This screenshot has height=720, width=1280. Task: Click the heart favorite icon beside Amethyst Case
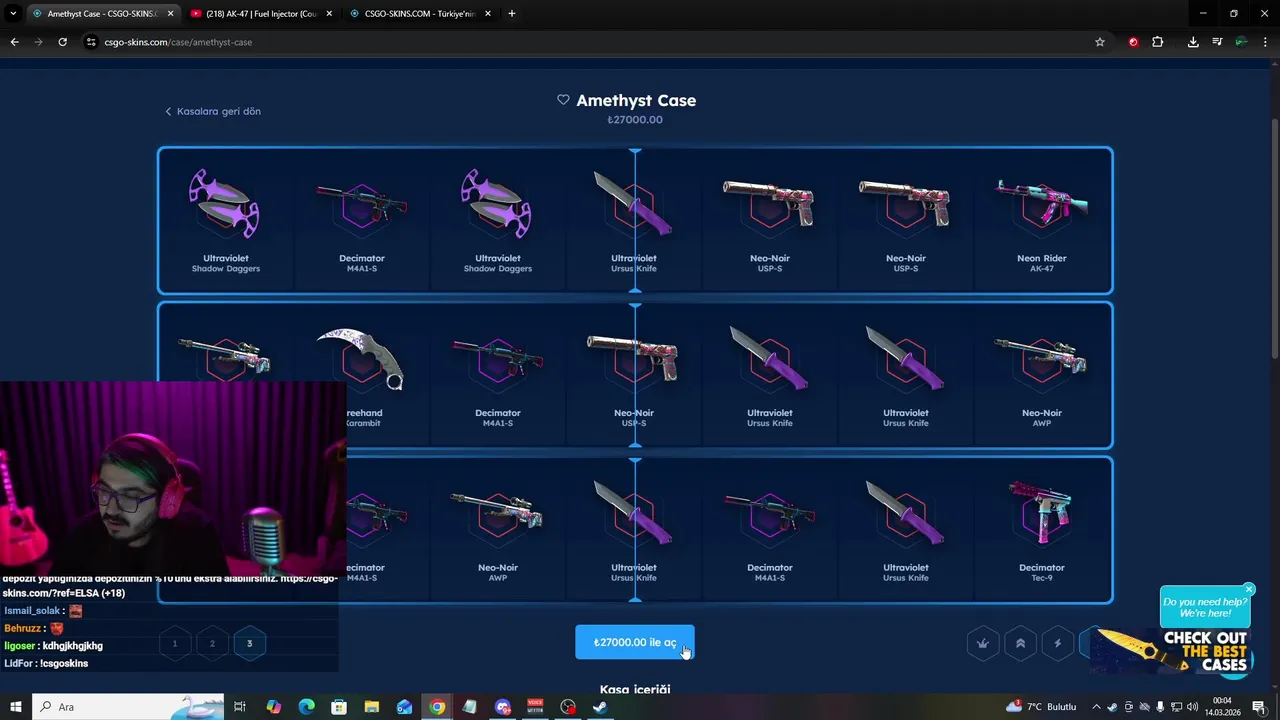point(563,100)
